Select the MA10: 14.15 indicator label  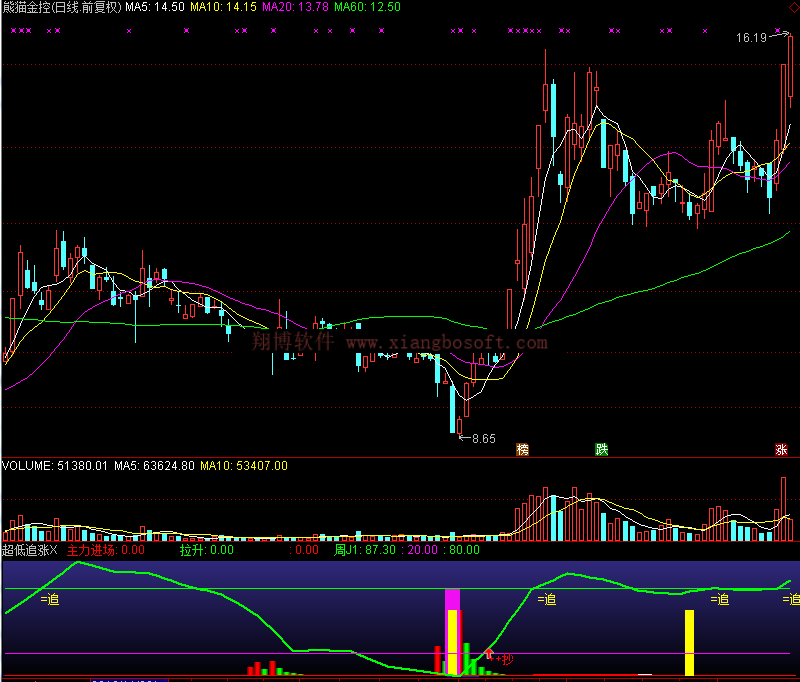click(x=223, y=7)
